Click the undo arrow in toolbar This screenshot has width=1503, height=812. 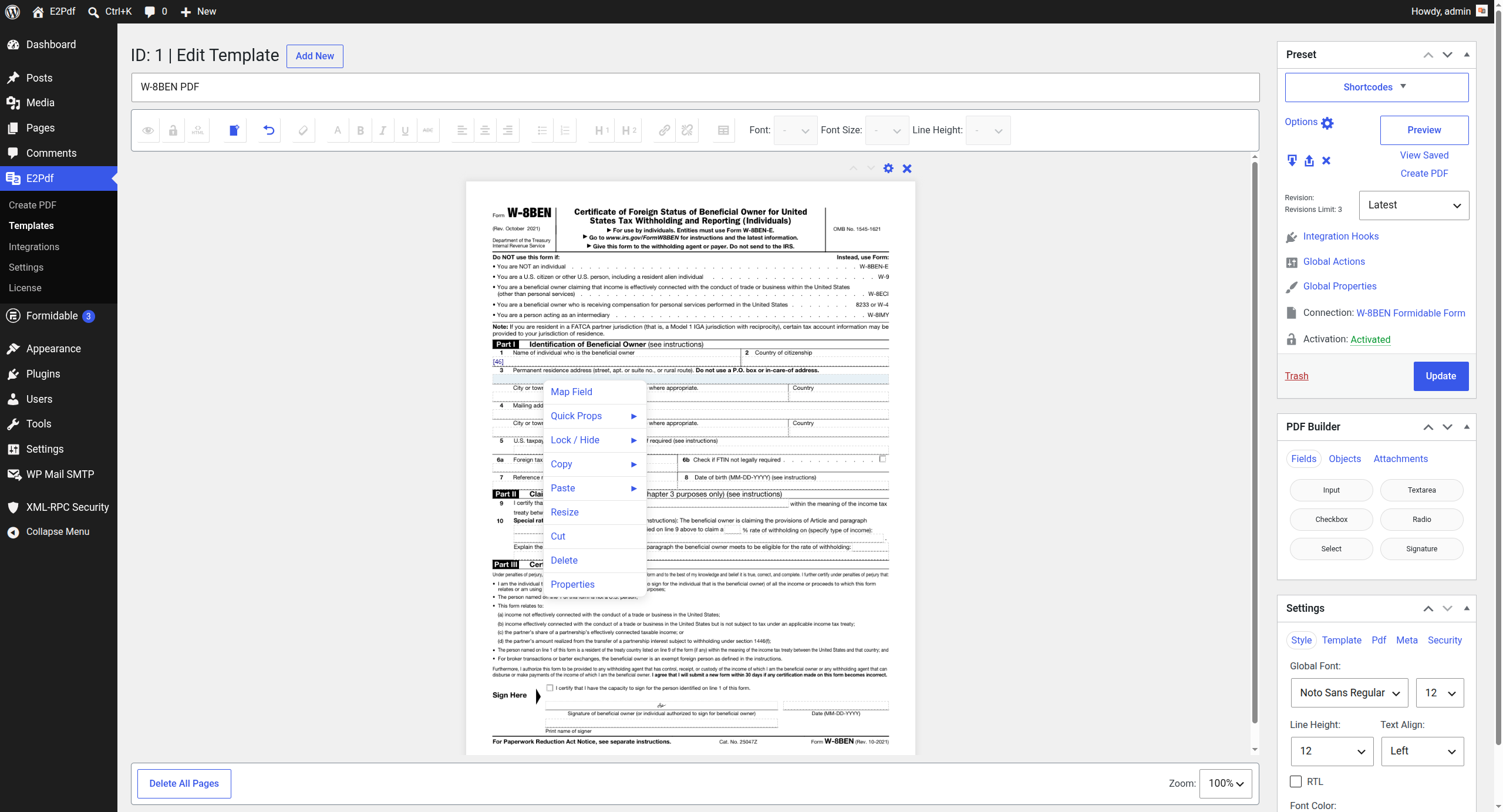point(269,130)
